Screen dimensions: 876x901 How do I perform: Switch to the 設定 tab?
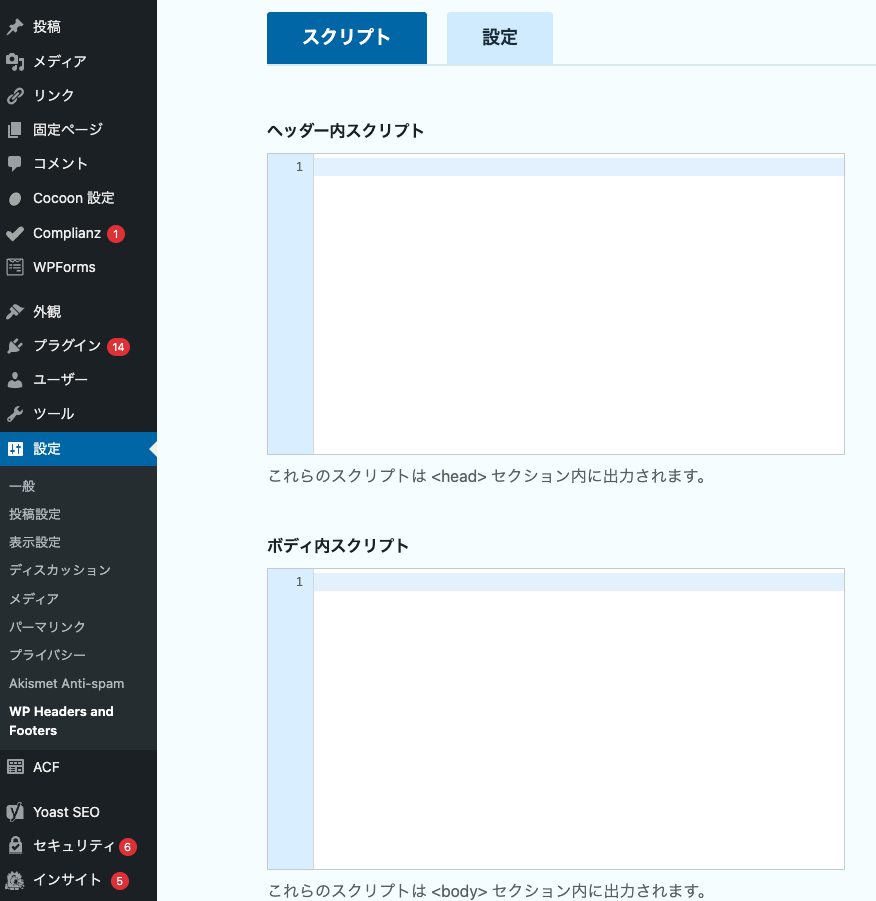[x=499, y=37]
